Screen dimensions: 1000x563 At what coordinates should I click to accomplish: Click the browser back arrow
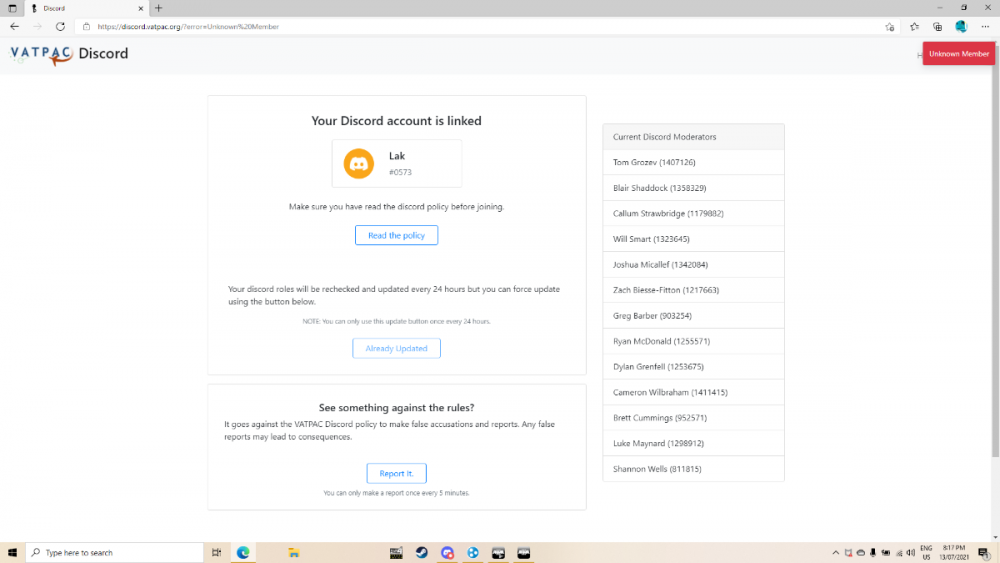pos(14,27)
